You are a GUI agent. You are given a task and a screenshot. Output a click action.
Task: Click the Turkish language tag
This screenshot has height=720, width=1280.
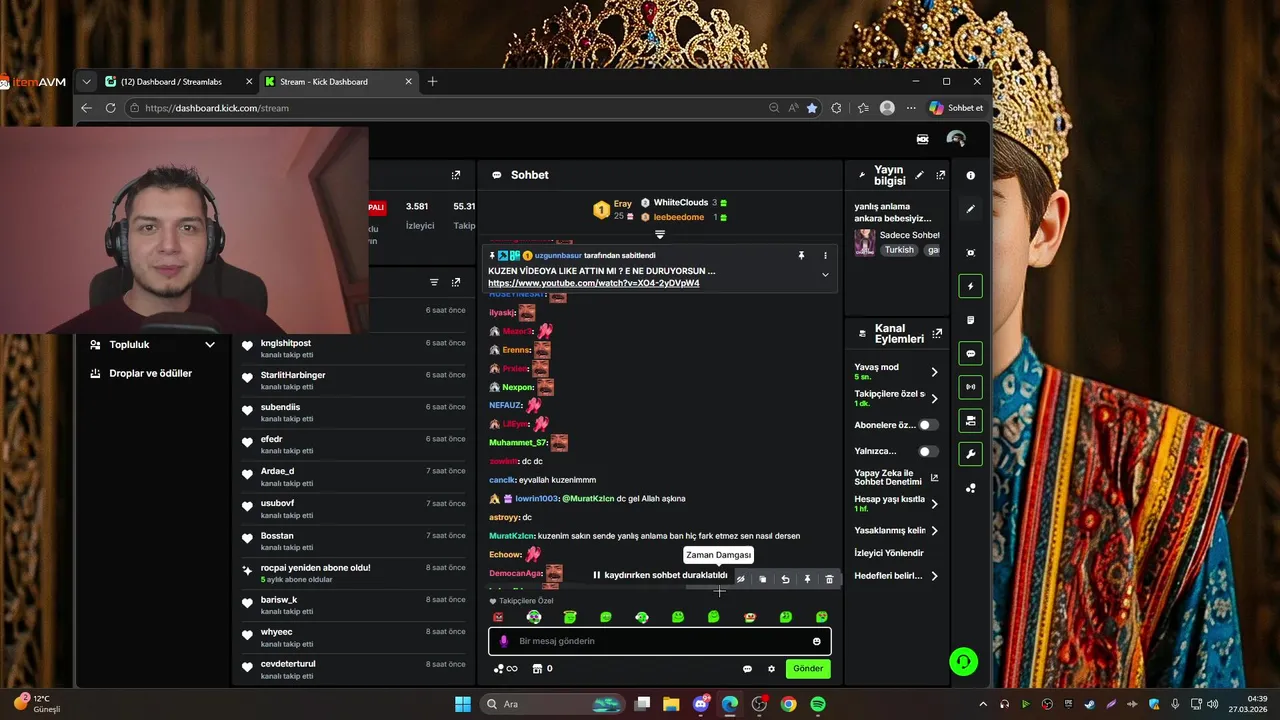click(x=899, y=250)
